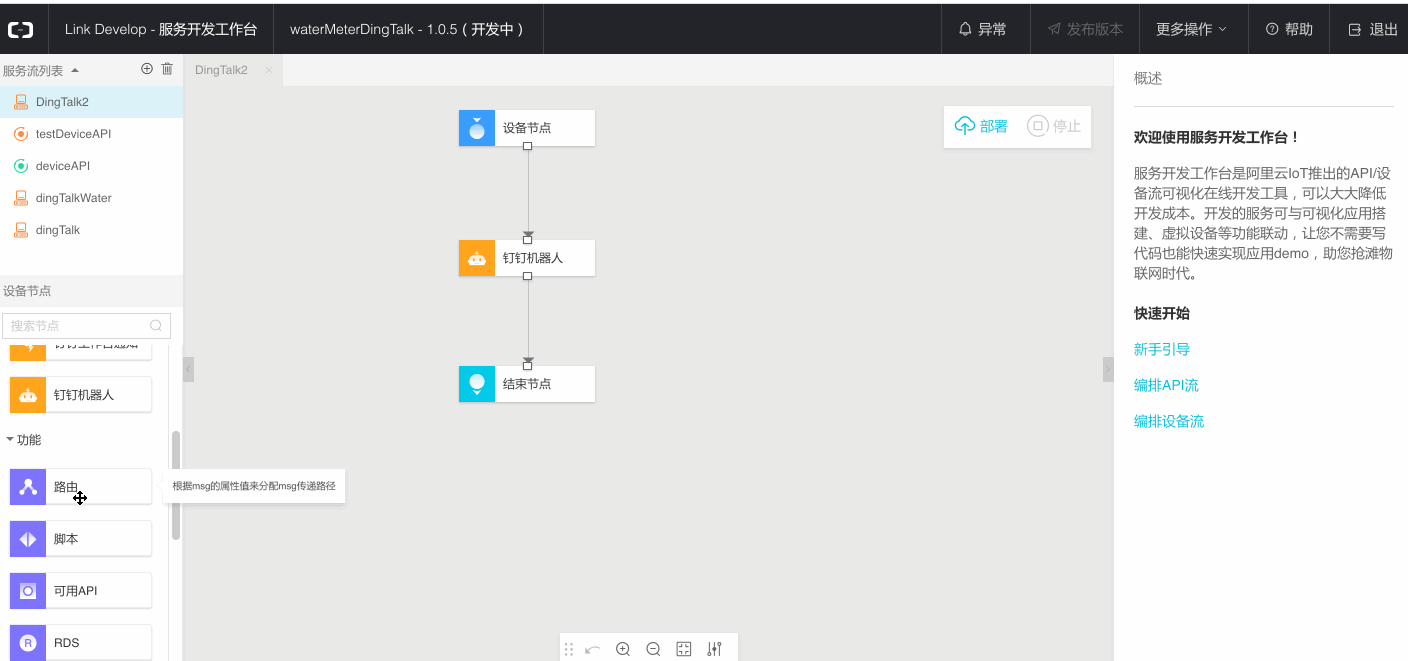Select testDeviceAPI in the service flow list

(91, 134)
